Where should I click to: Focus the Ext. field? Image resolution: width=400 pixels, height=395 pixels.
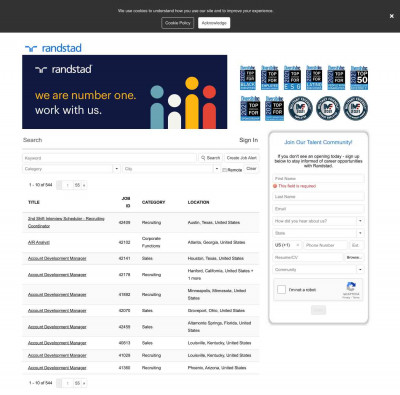(357, 245)
